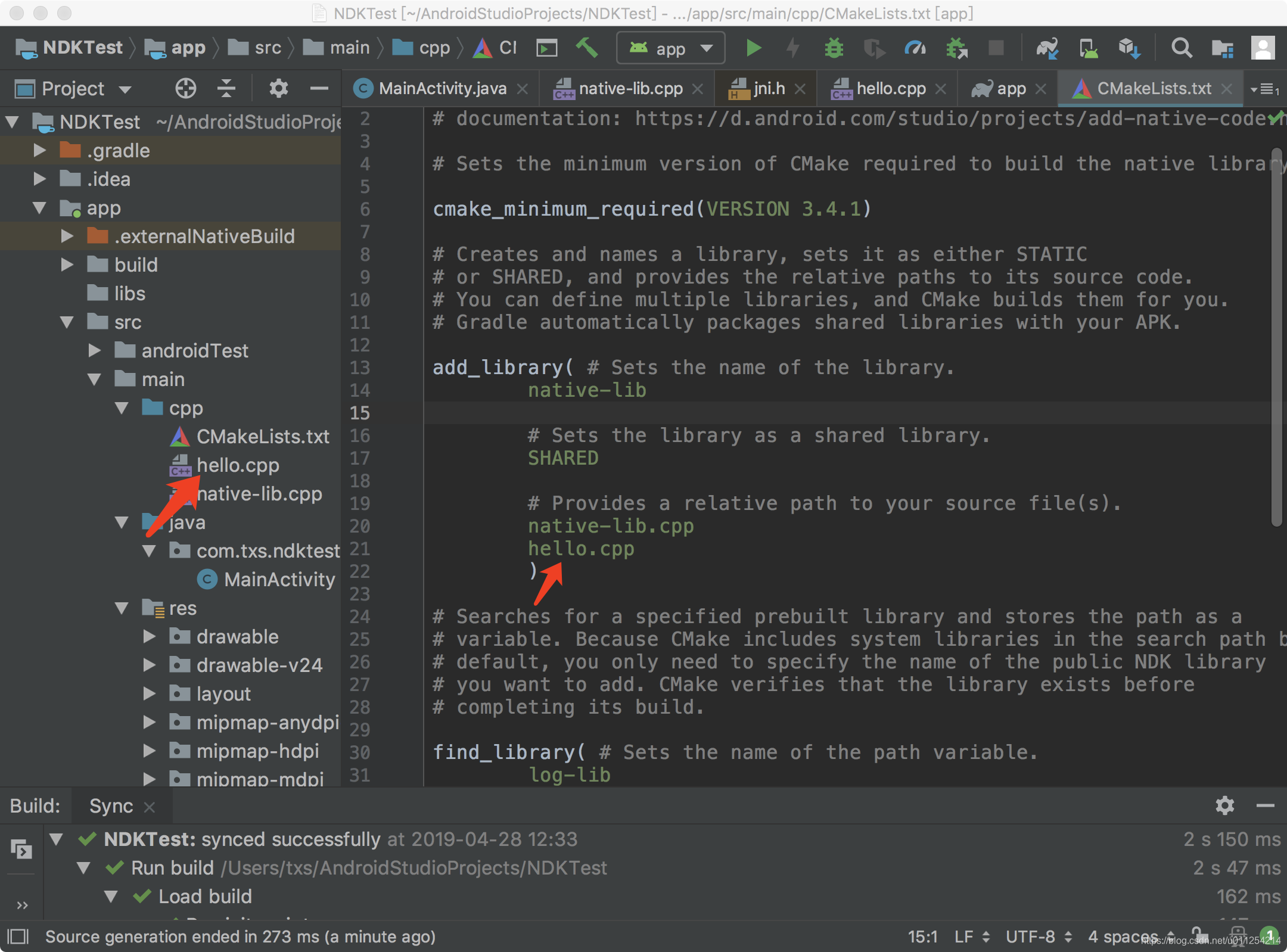The height and width of the screenshot is (952, 1287).
Task: Close the CMakeLists.txt tab
Action: (1226, 89)
